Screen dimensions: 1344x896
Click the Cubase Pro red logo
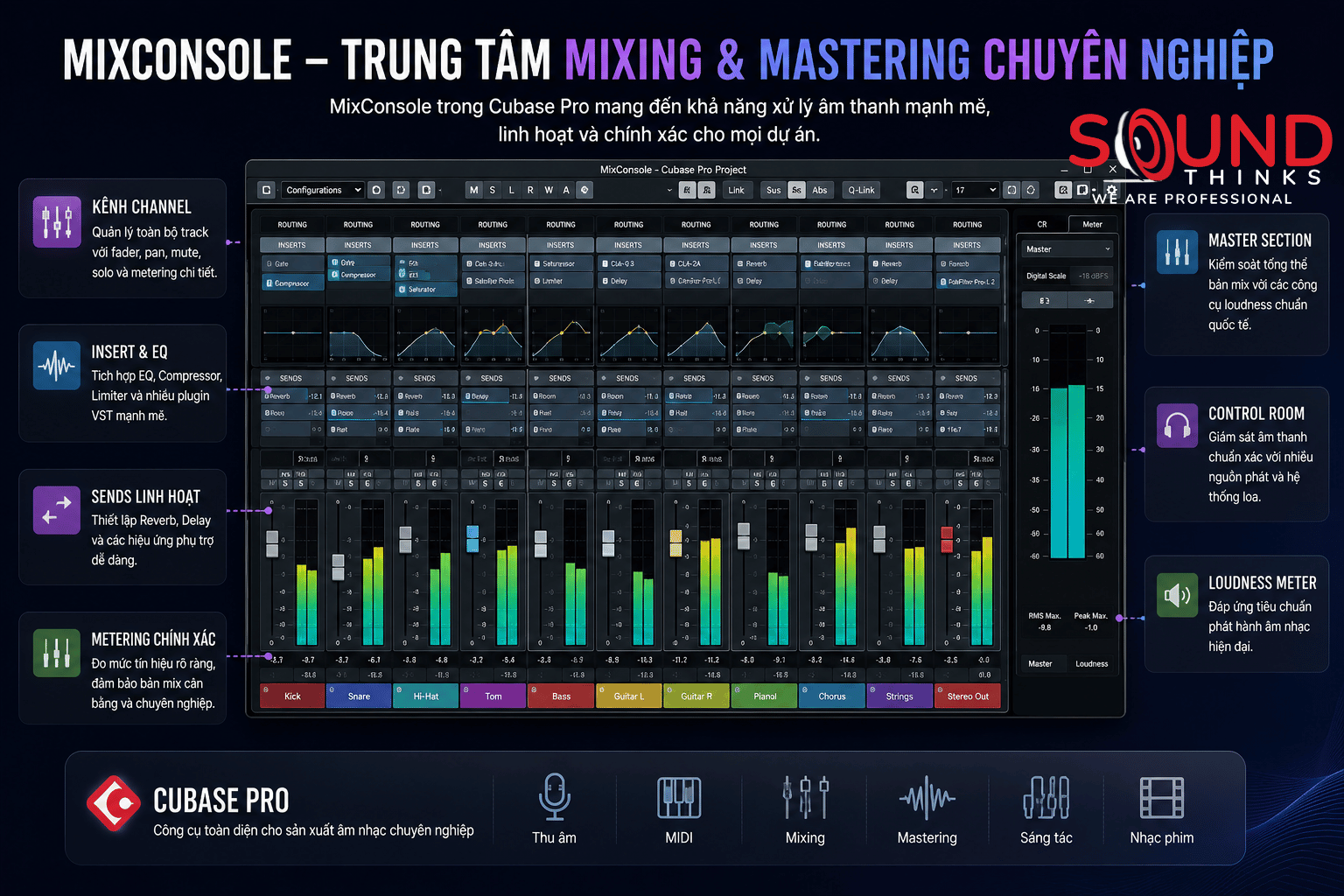coord(114,802)
